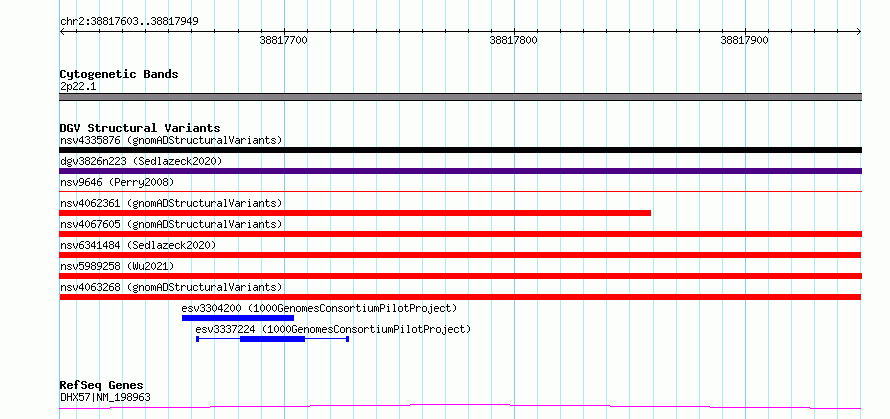
Task: Open the nsv6341484 (Sedlazeck2020) label
Action: (x=138, y=245)
